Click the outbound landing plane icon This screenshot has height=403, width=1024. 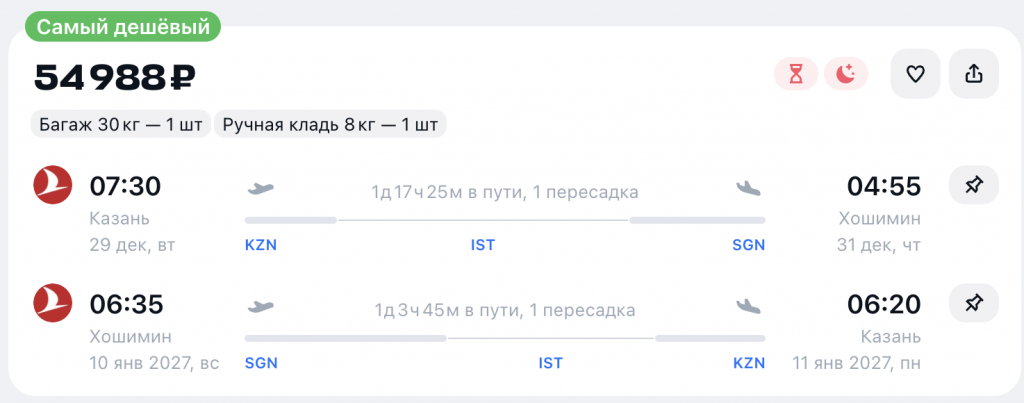[x=749, y=187]
